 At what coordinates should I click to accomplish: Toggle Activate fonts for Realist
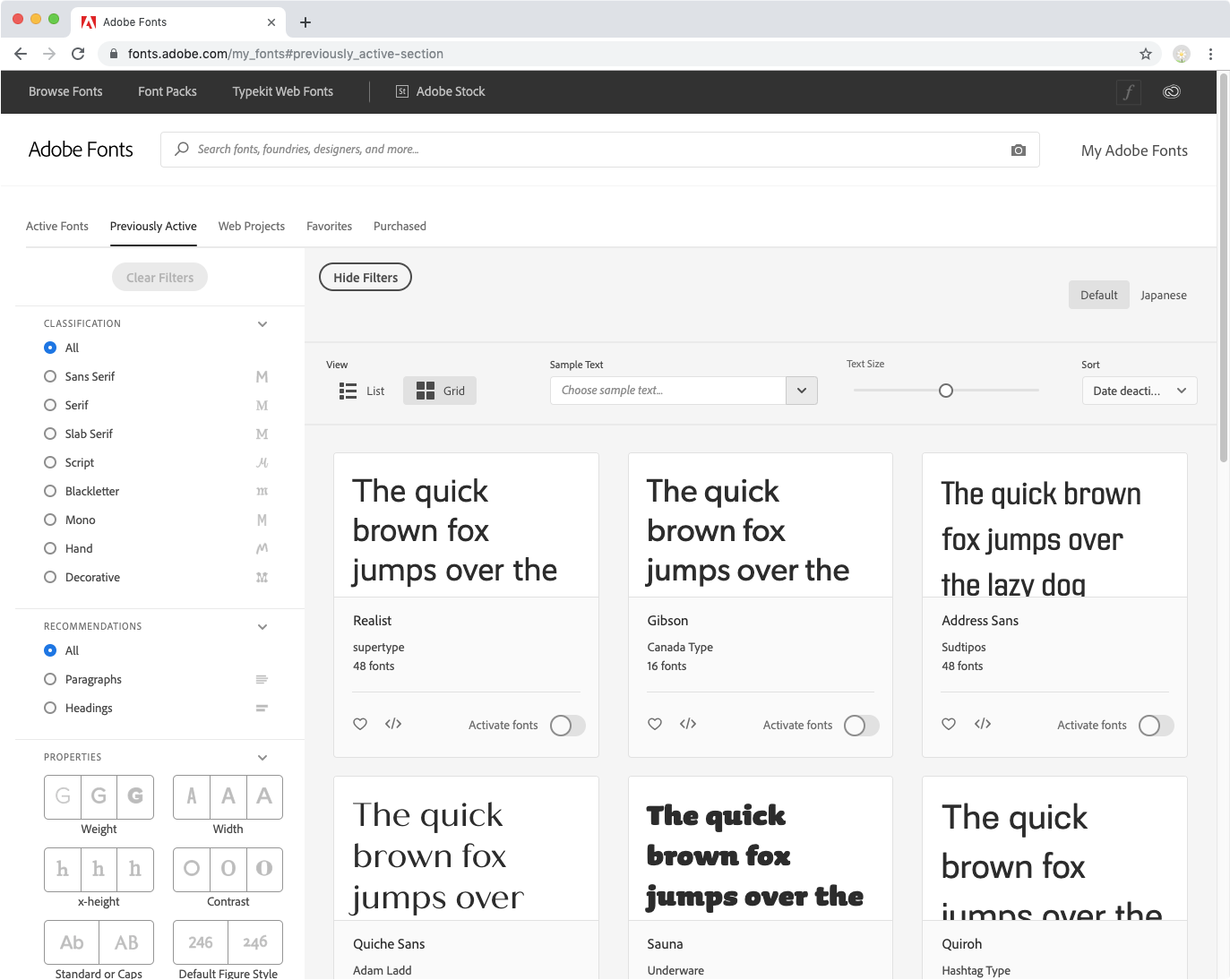tap(568, 726)
